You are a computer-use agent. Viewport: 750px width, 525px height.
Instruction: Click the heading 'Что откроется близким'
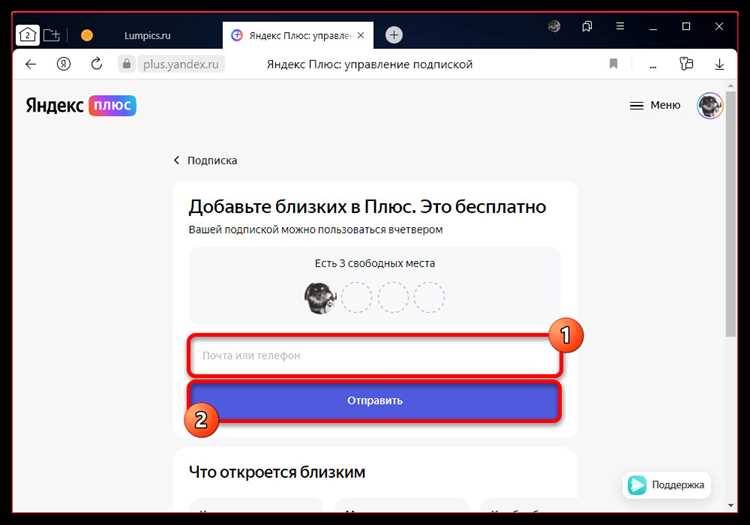(277, 472)
